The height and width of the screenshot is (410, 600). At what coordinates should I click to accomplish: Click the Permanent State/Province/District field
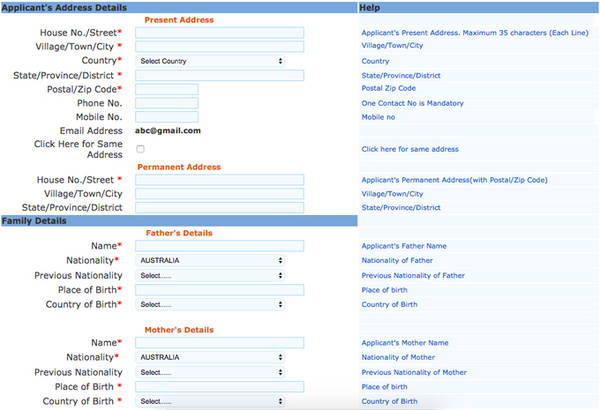coord(219,208)
